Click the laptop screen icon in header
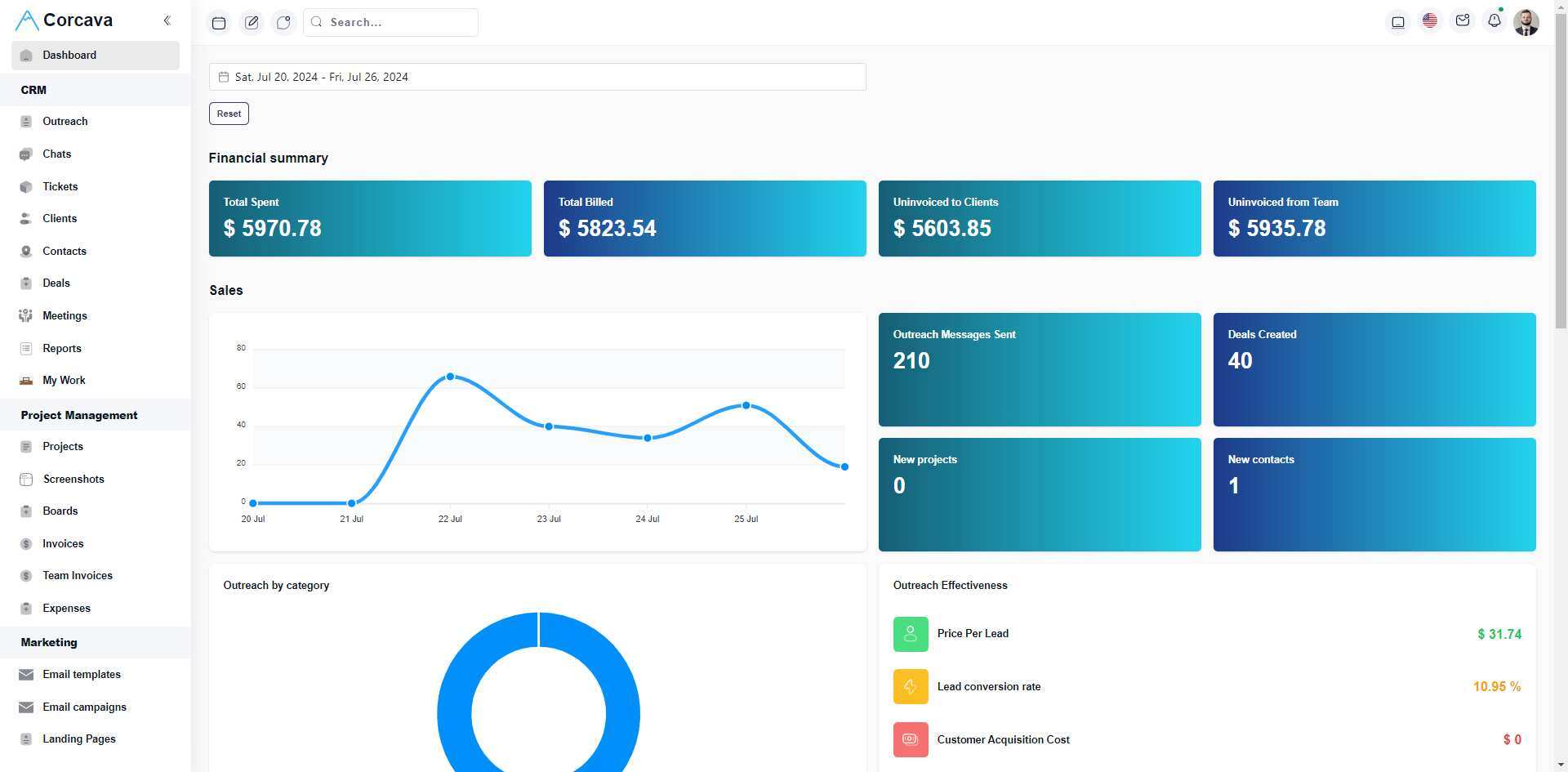 click(x=1397, y=22)
